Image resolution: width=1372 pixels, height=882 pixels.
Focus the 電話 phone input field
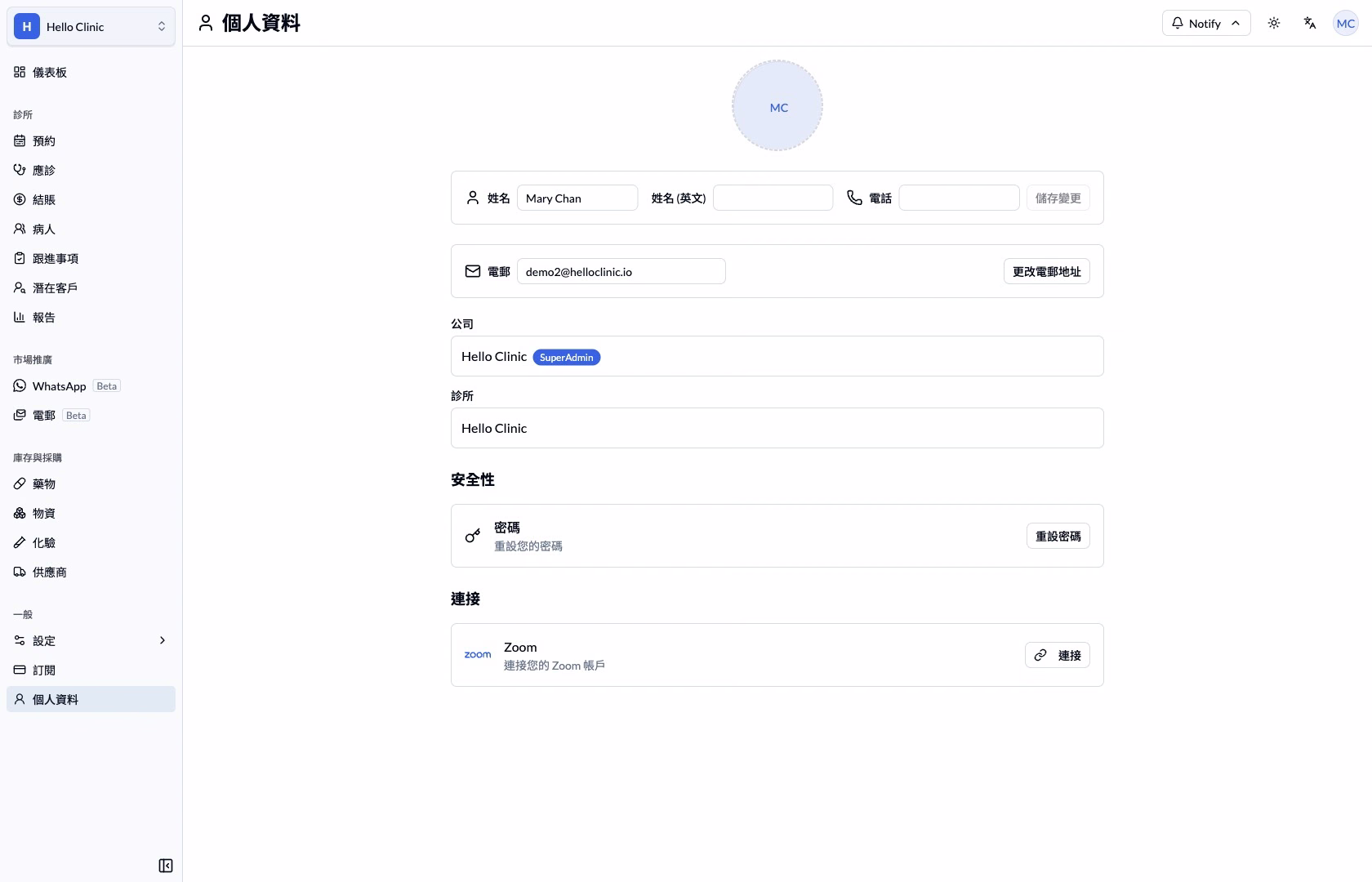coord(959,198)
